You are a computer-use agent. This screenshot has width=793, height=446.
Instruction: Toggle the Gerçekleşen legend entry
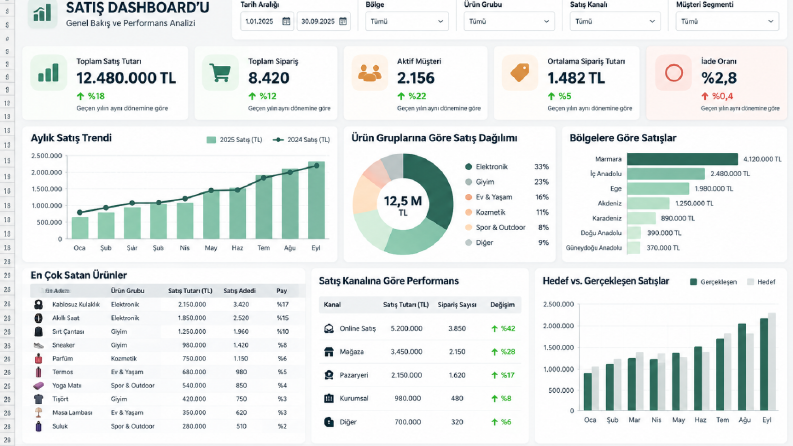pyautogui.click(x=713, y=282)
